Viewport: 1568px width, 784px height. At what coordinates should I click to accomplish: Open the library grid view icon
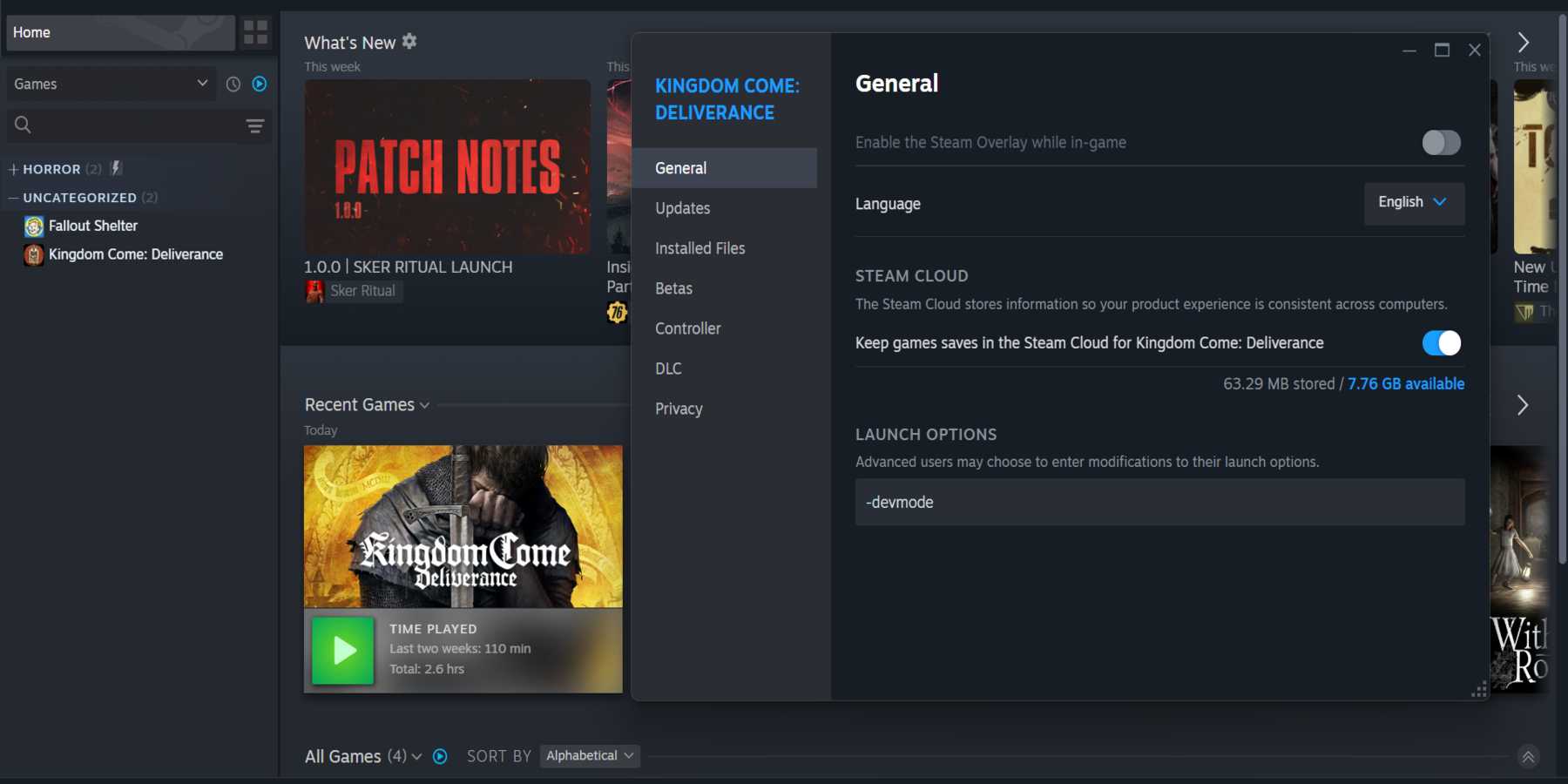255,32
